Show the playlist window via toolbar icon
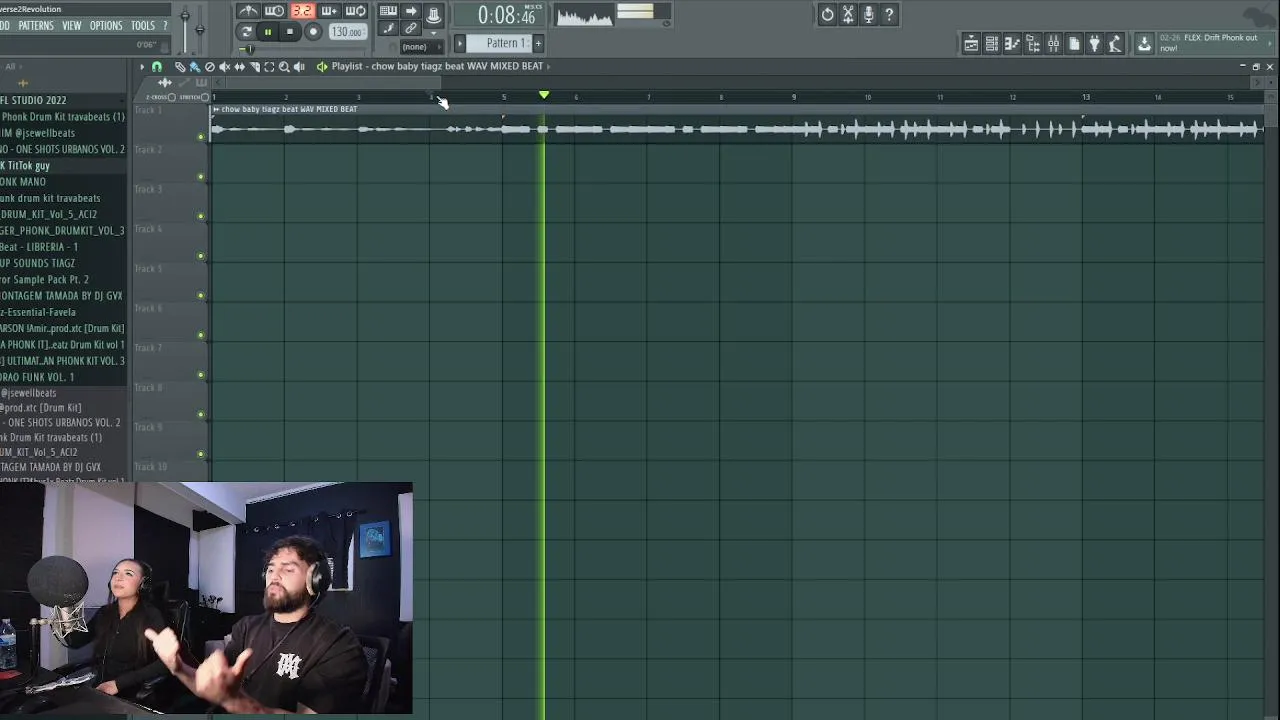1280x720 pixels. (971, 44)
